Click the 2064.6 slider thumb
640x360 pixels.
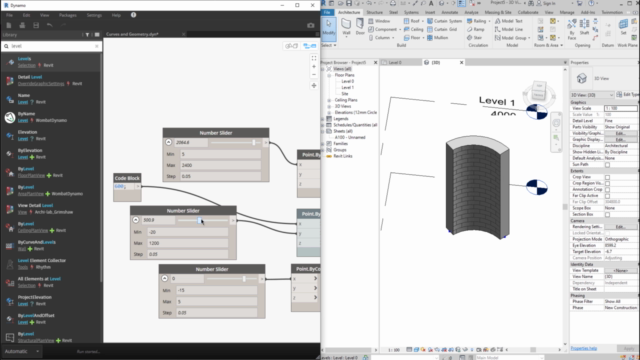point(254,142)
